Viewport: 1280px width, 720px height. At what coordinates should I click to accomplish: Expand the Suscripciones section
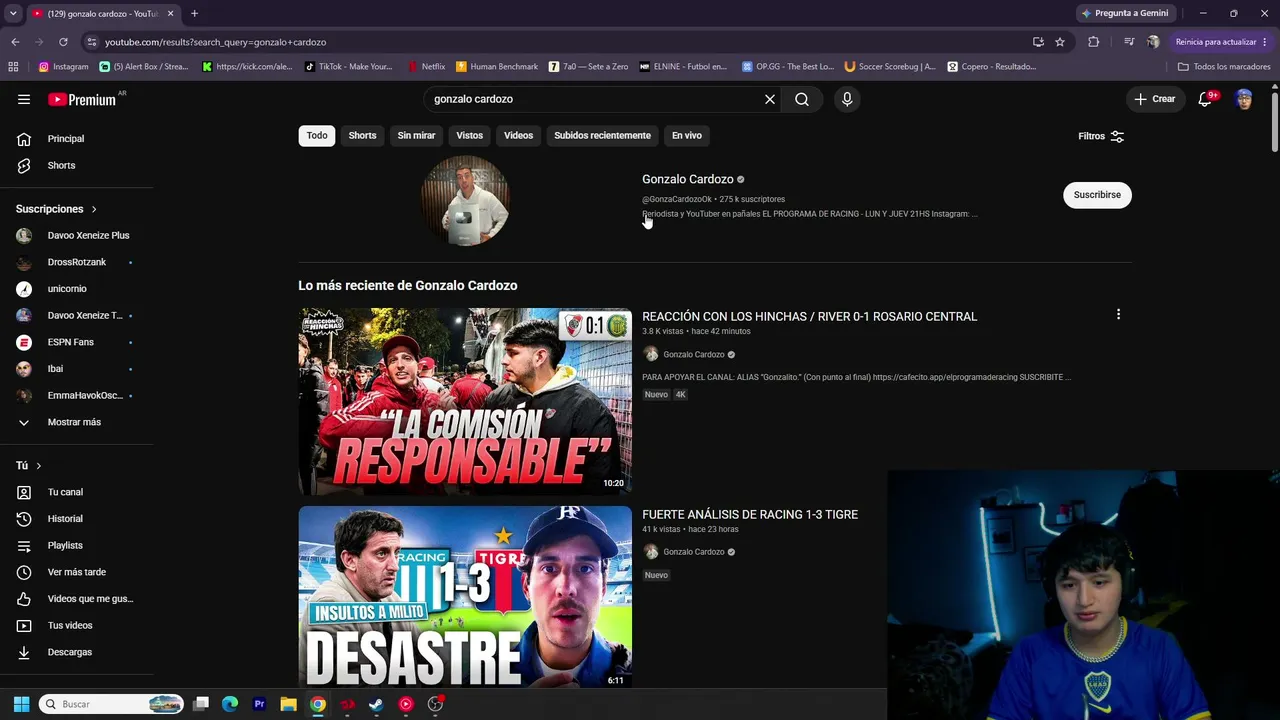coord(57,209)
